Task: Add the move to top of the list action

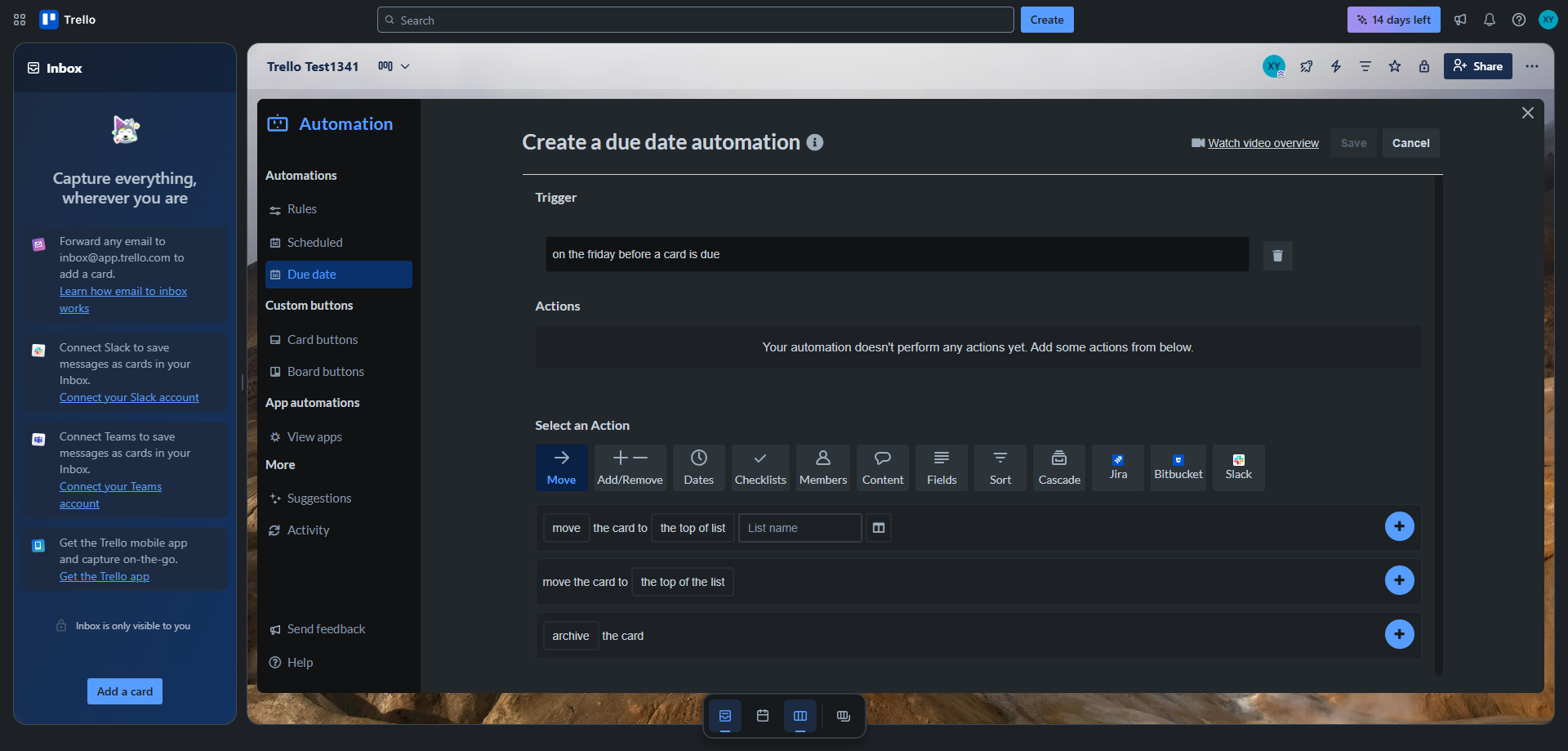Action: (x=1400, y=580)
